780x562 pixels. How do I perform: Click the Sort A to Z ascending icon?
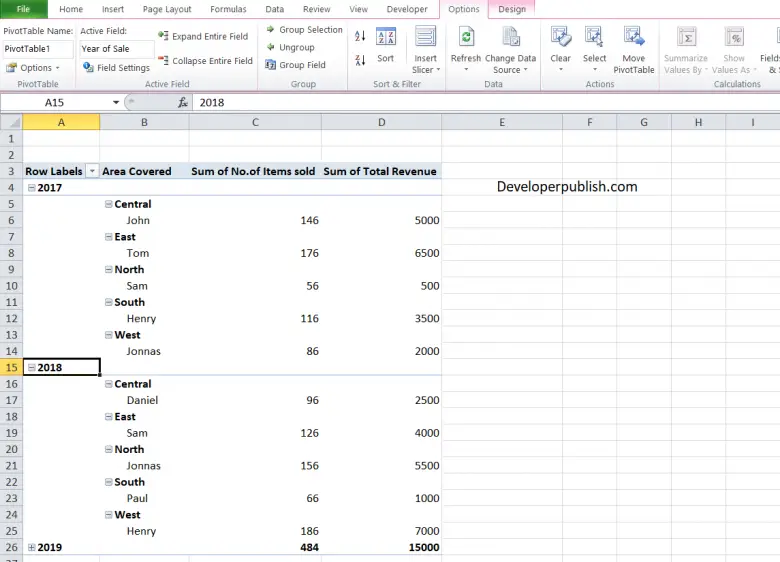[x=360, y=36]
